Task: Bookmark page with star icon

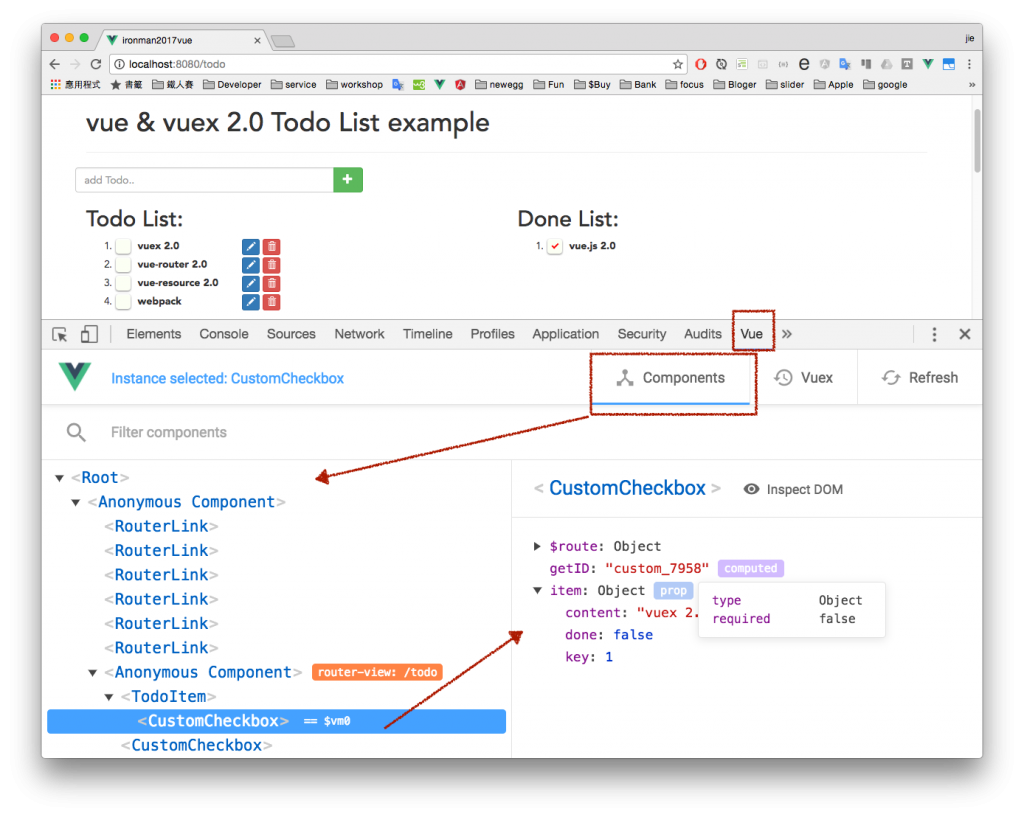Action: [x=678, y=64]
